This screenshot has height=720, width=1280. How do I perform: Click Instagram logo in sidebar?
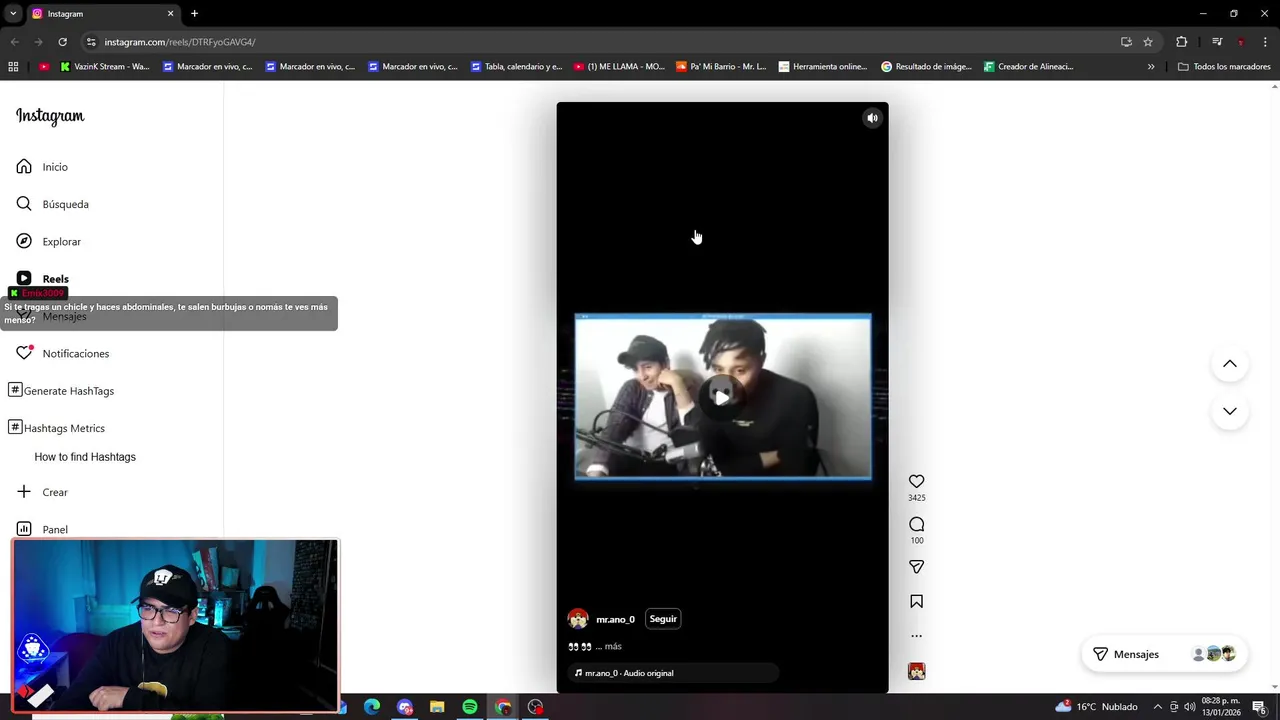pyautogui.click(x=50, y=116)
